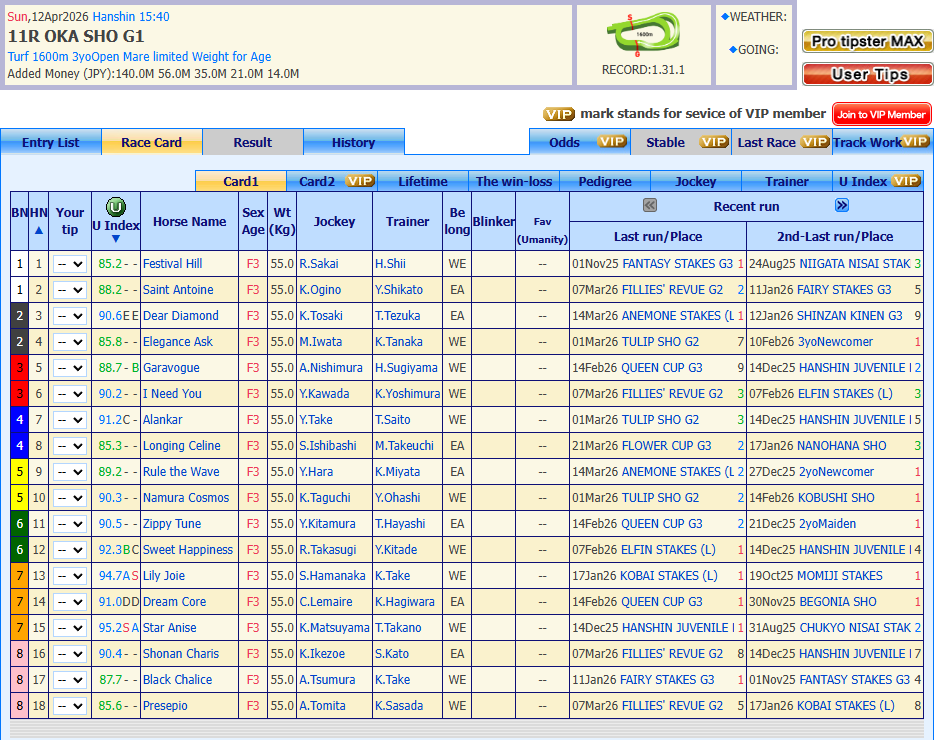
Task: Open Your tip dropdown for Garavogue
Action: [70, 368]
